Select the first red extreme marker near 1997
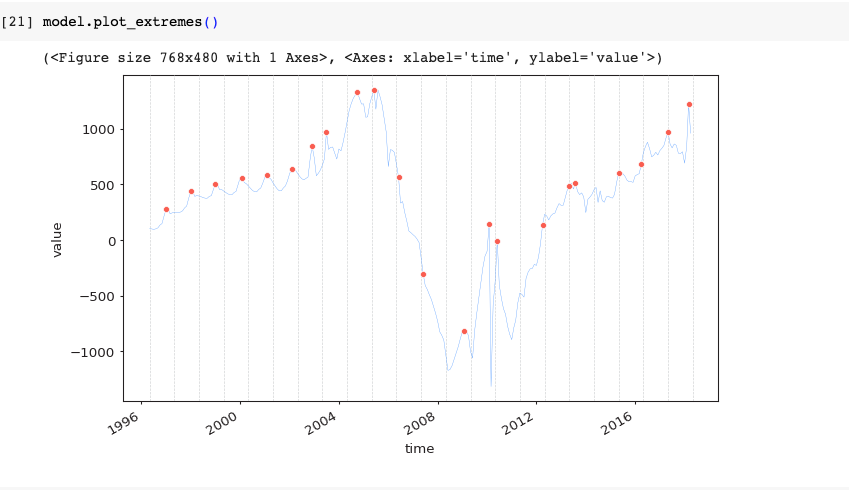Viewport: 849px width, 490px height. (x=166, y=210)
